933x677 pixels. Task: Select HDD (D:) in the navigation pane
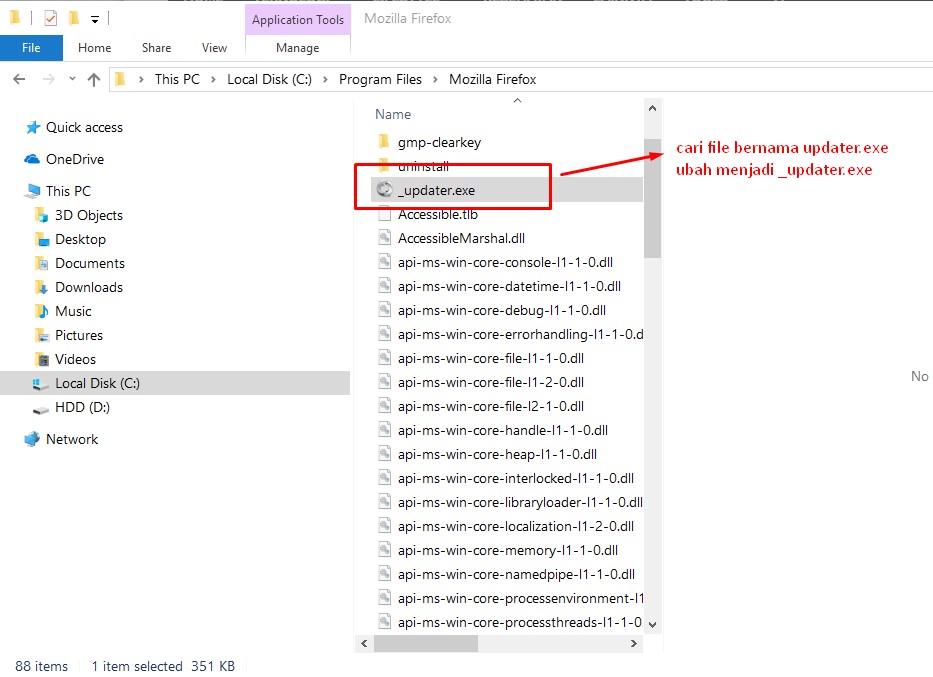pos(82,408)
